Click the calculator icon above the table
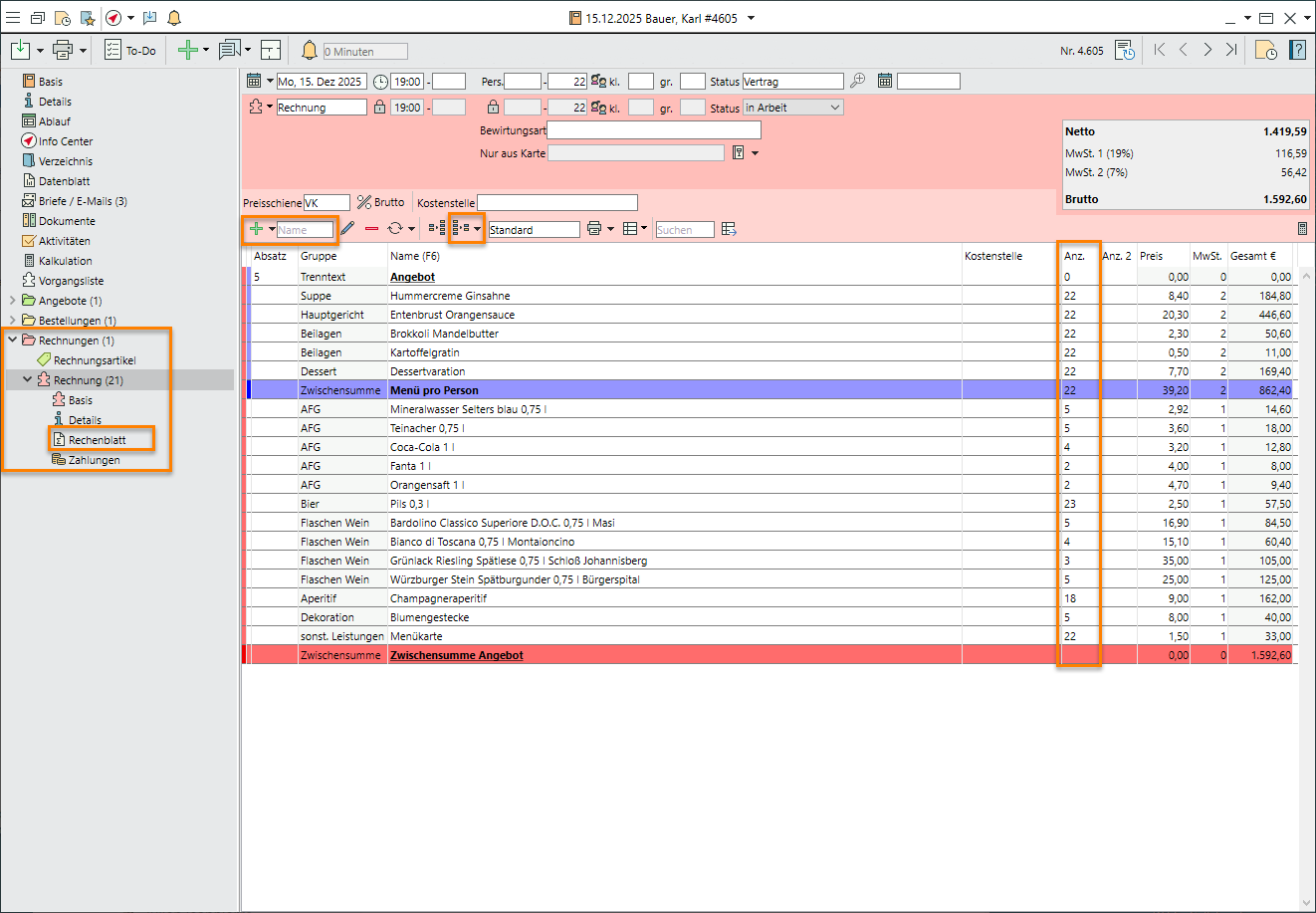Viewport: 1316px width, 913px height. tap(1302, 229)
